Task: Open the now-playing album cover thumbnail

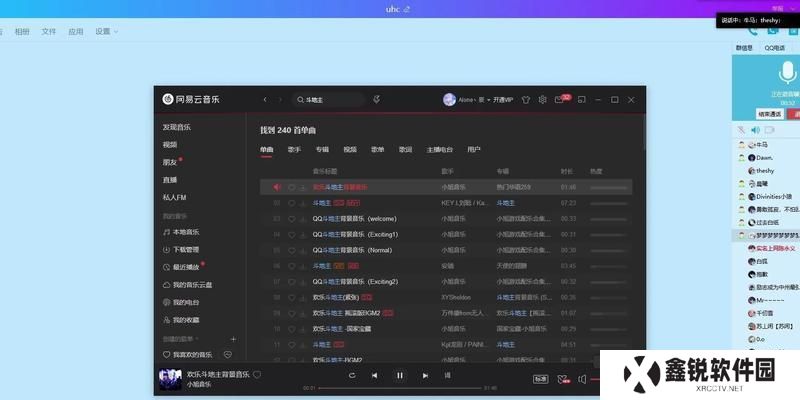Action: coord(170,380)
